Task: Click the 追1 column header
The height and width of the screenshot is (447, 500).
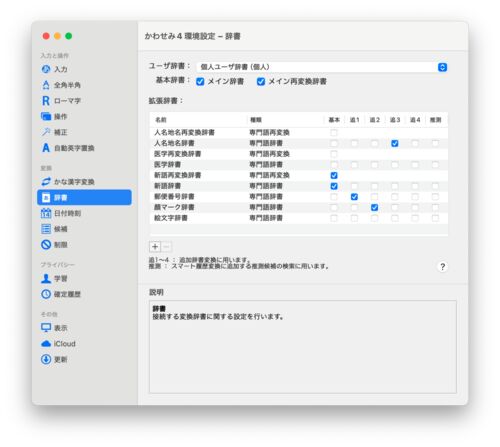Action: [x=355, y=120]
